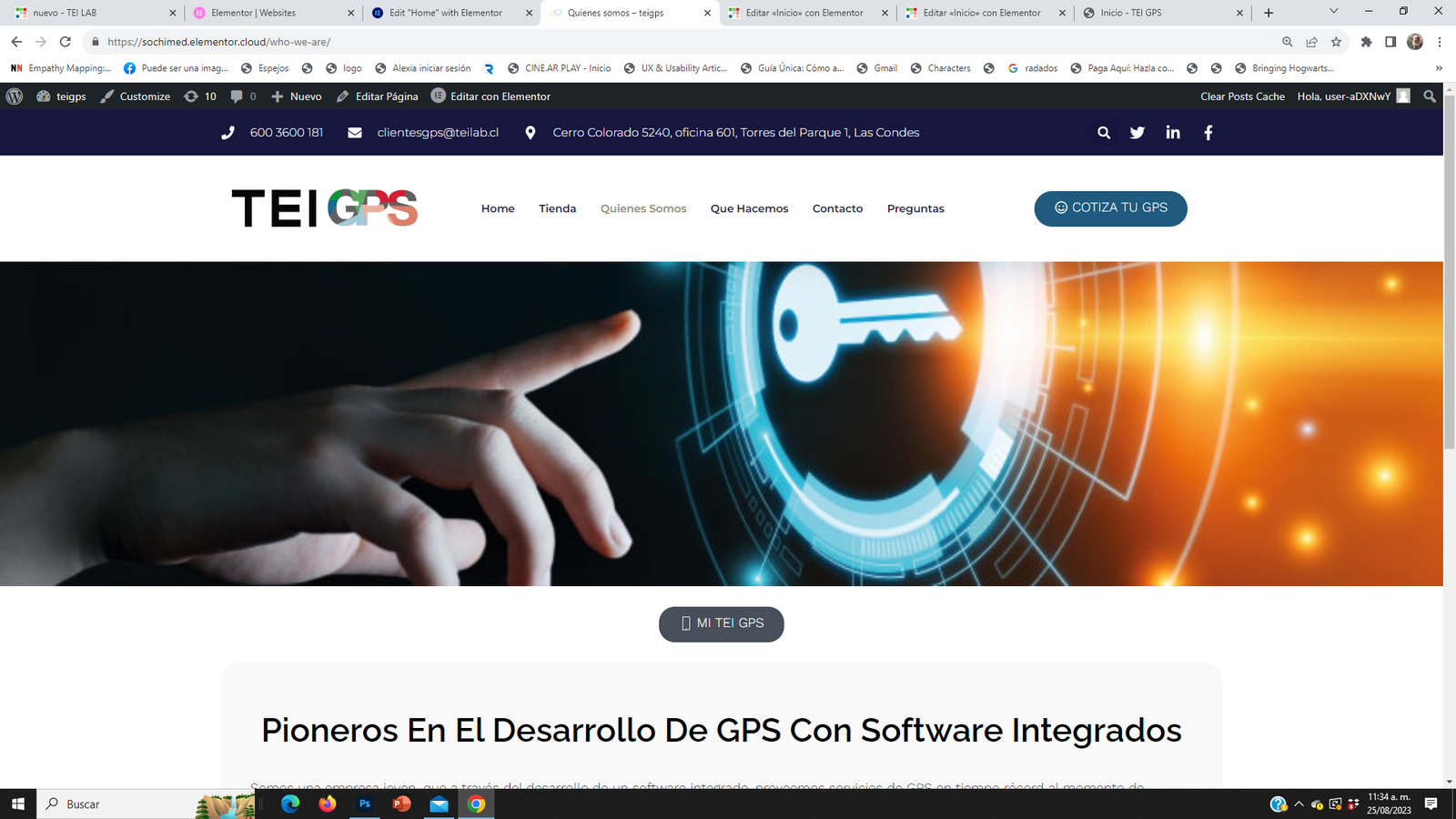The width and height of the screenshot is (1456, 819).
Task: Go to Que Hacemos in navigation
Action: 749,208
